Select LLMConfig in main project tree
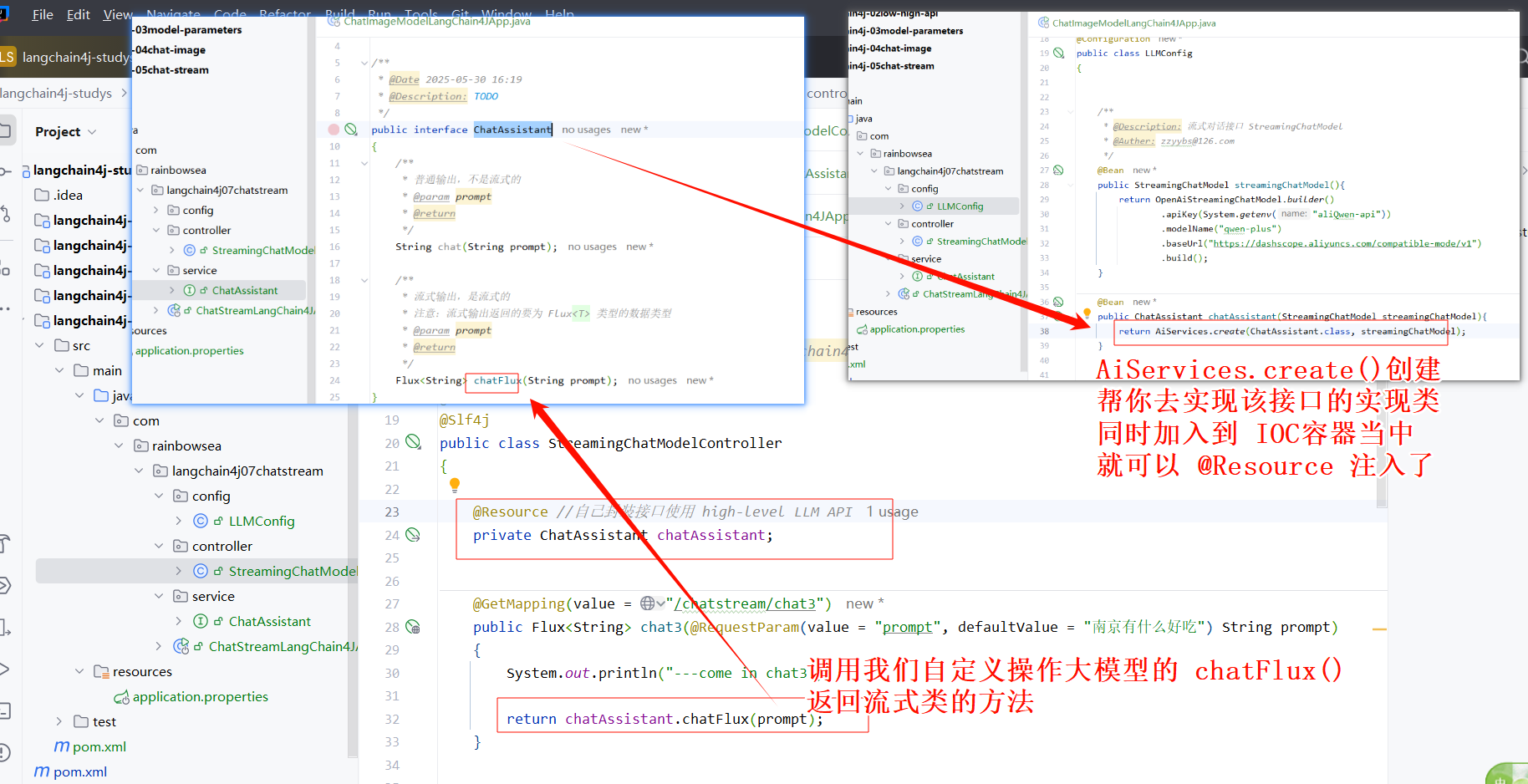This screenshot has height=784, width=1528. [x=262, y=521]
